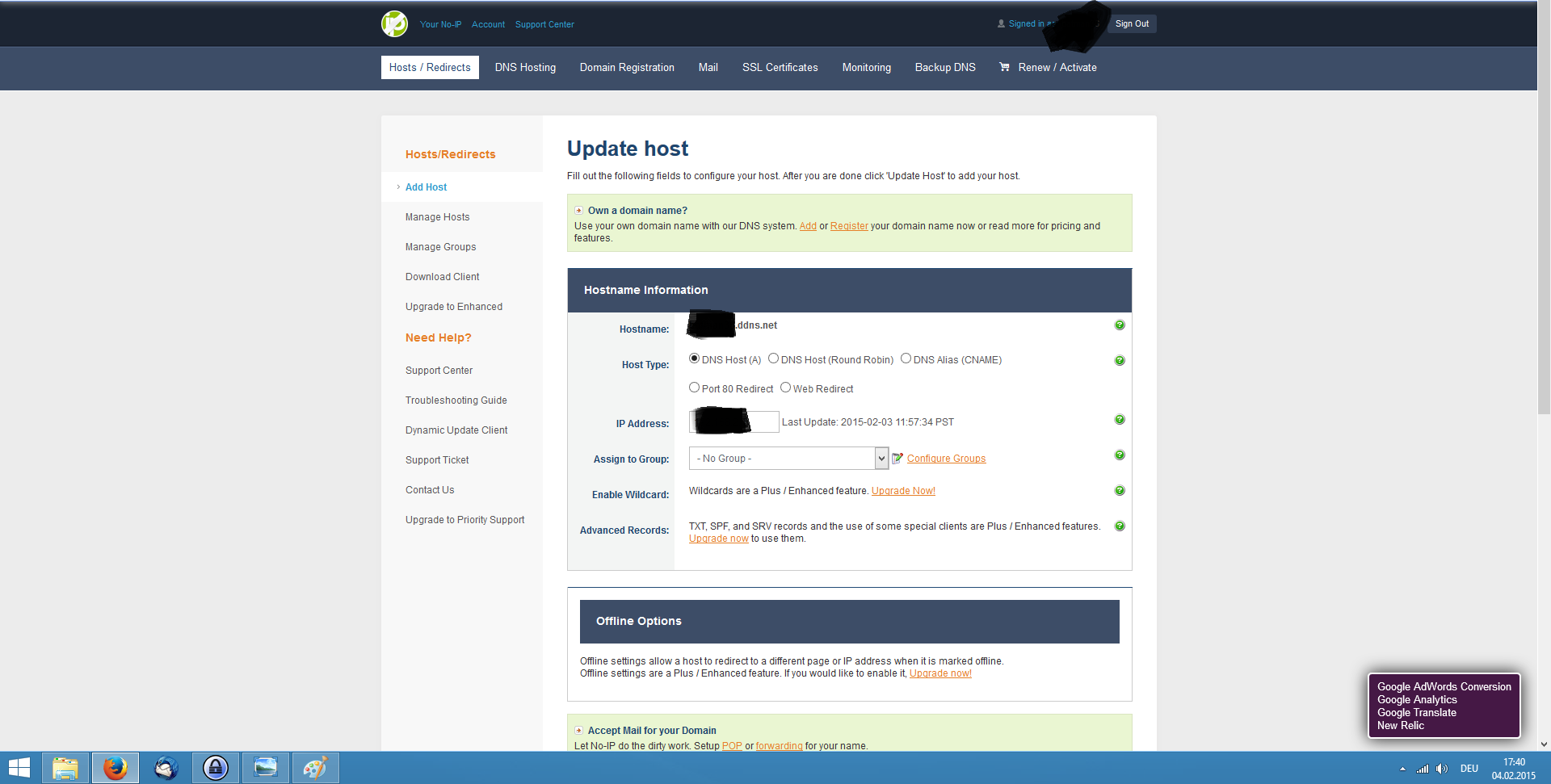Open the Hosts / Redirects tab
Viewport: 1551px width, 784px height.
[x=430, y=67]
